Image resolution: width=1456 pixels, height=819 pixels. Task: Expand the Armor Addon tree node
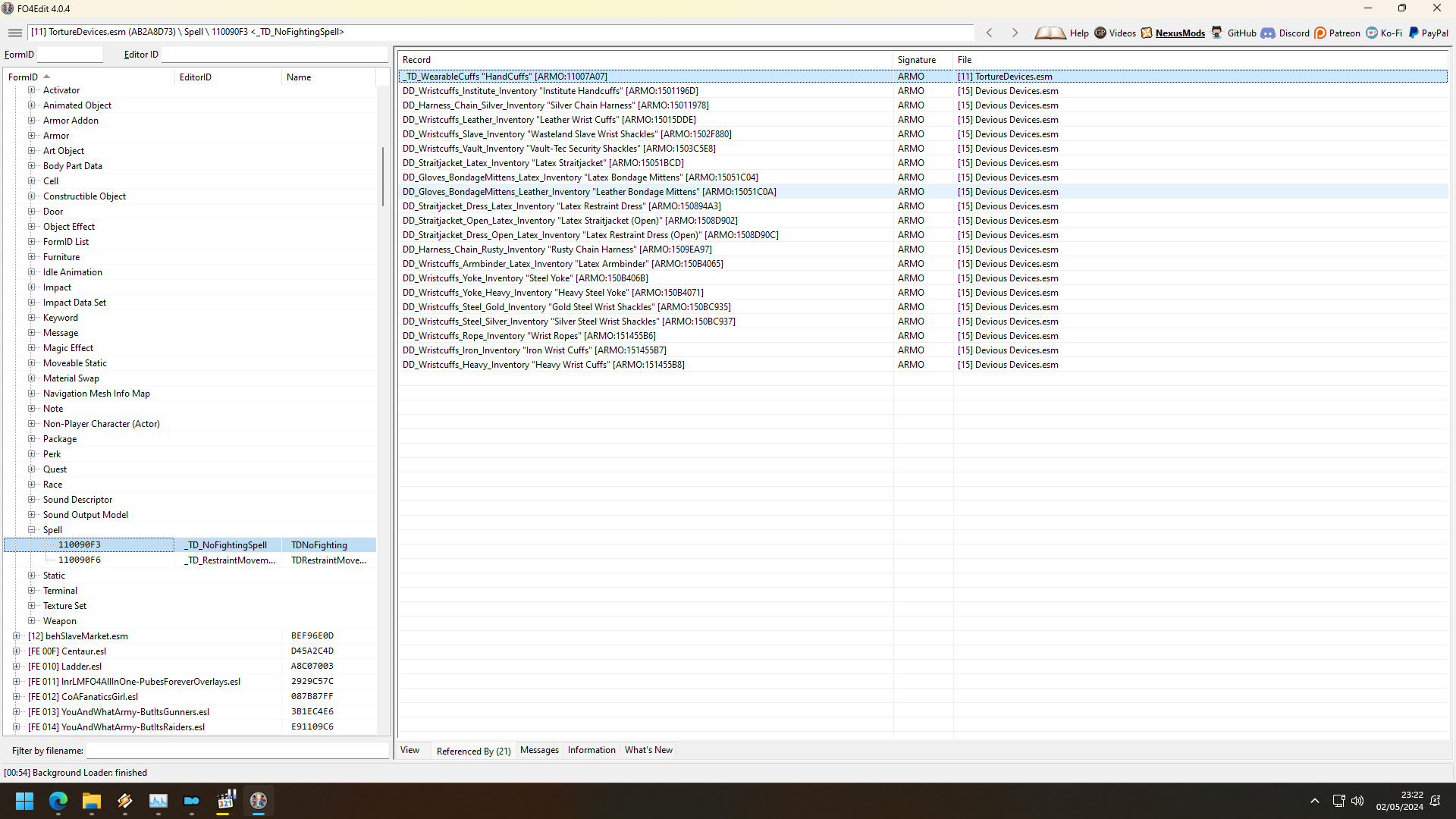(32, 121)
